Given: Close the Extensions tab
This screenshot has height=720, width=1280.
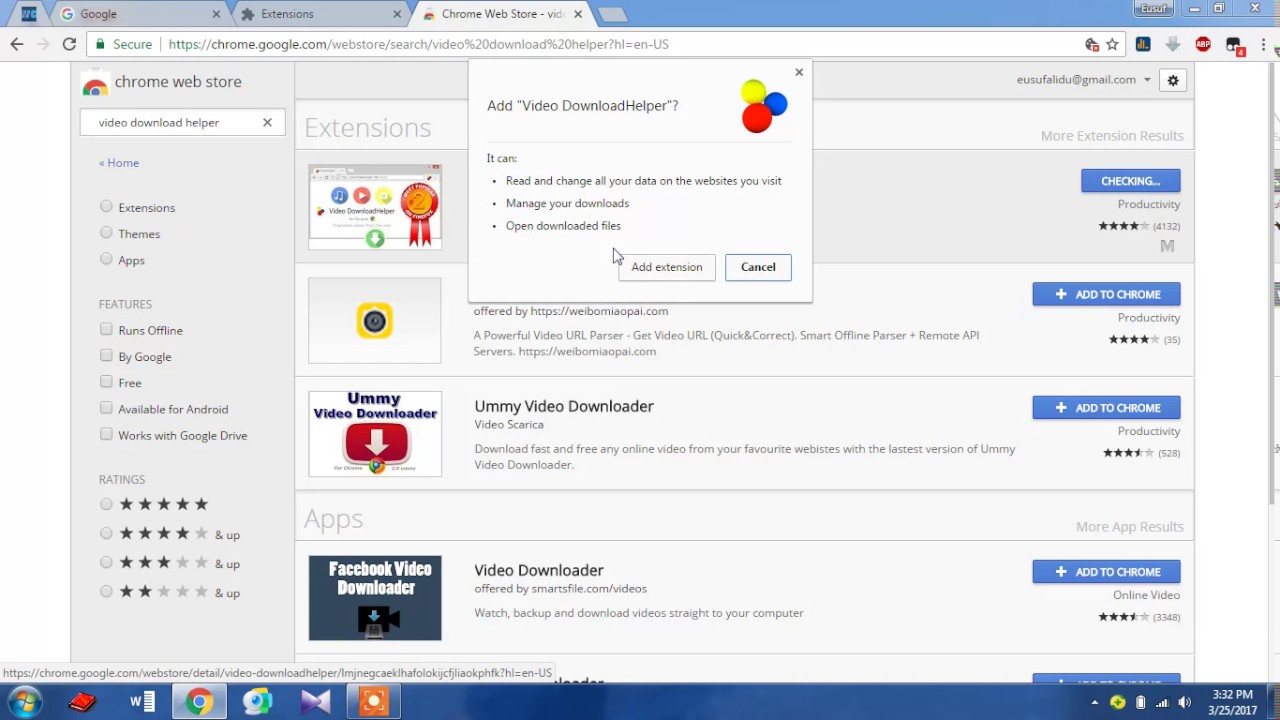Looking at the screenshot, I should point(397,14).
